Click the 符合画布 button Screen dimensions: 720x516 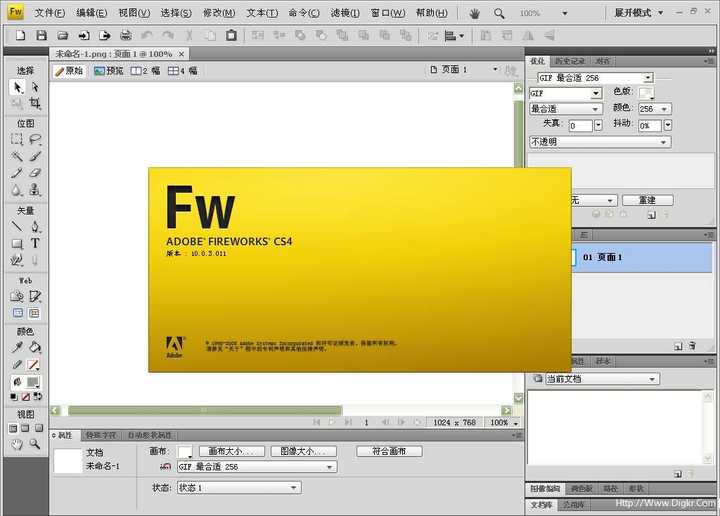(389, 451)
